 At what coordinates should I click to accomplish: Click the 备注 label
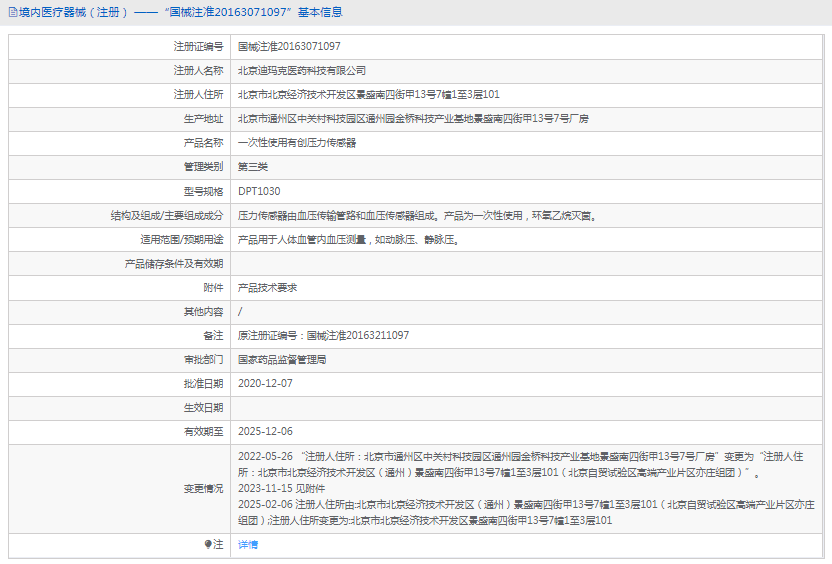213,335
